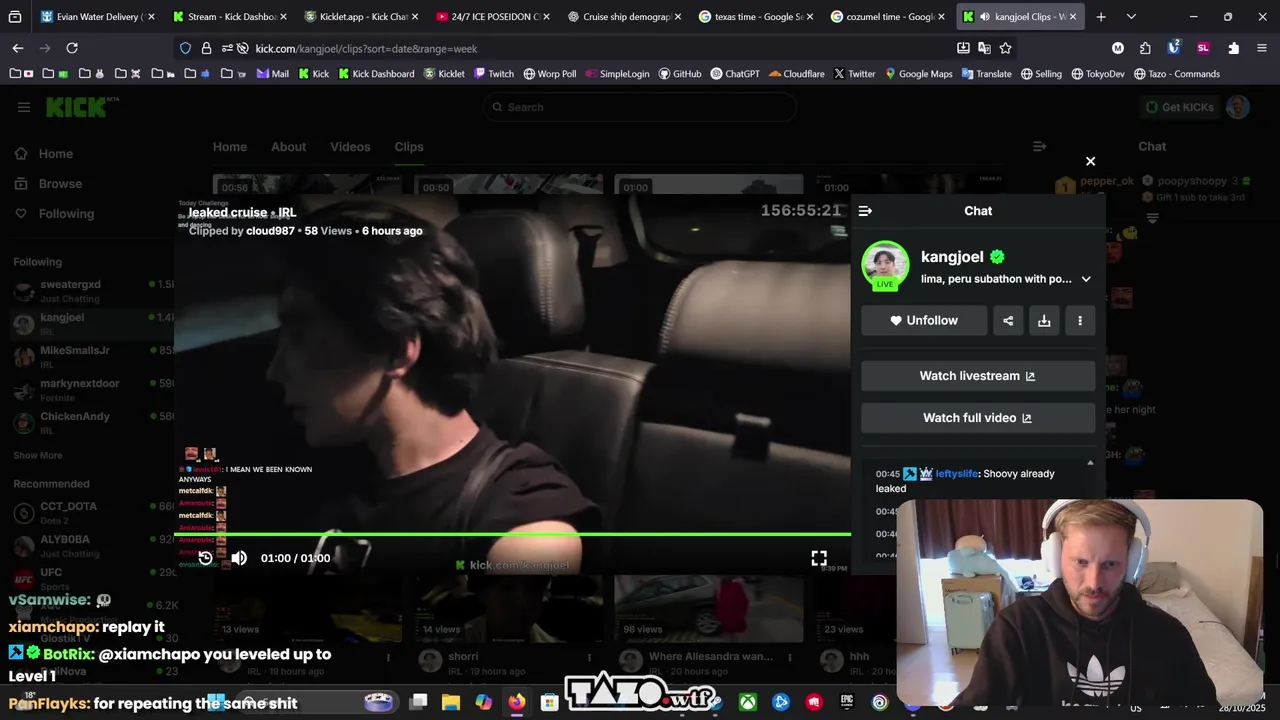
Task: Seek on the green clip progress bar
Action: pos(514,534)
